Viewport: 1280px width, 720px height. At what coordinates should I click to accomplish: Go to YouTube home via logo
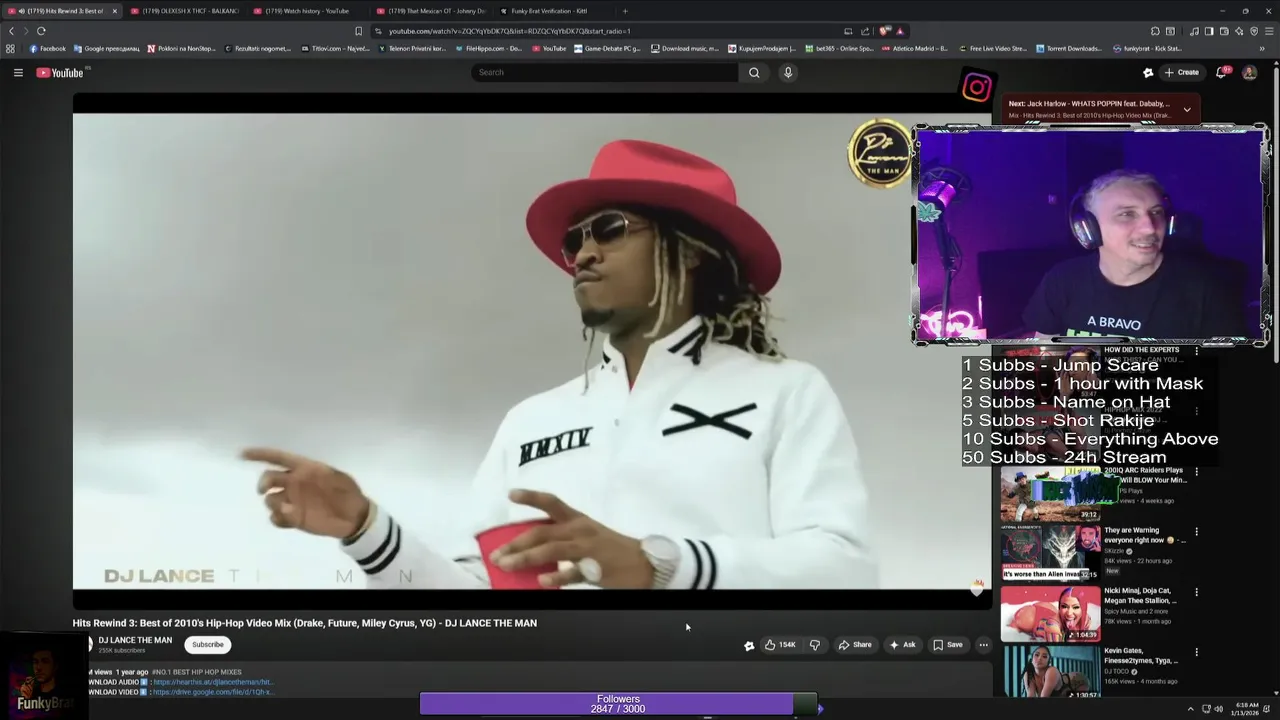[60, 72]
